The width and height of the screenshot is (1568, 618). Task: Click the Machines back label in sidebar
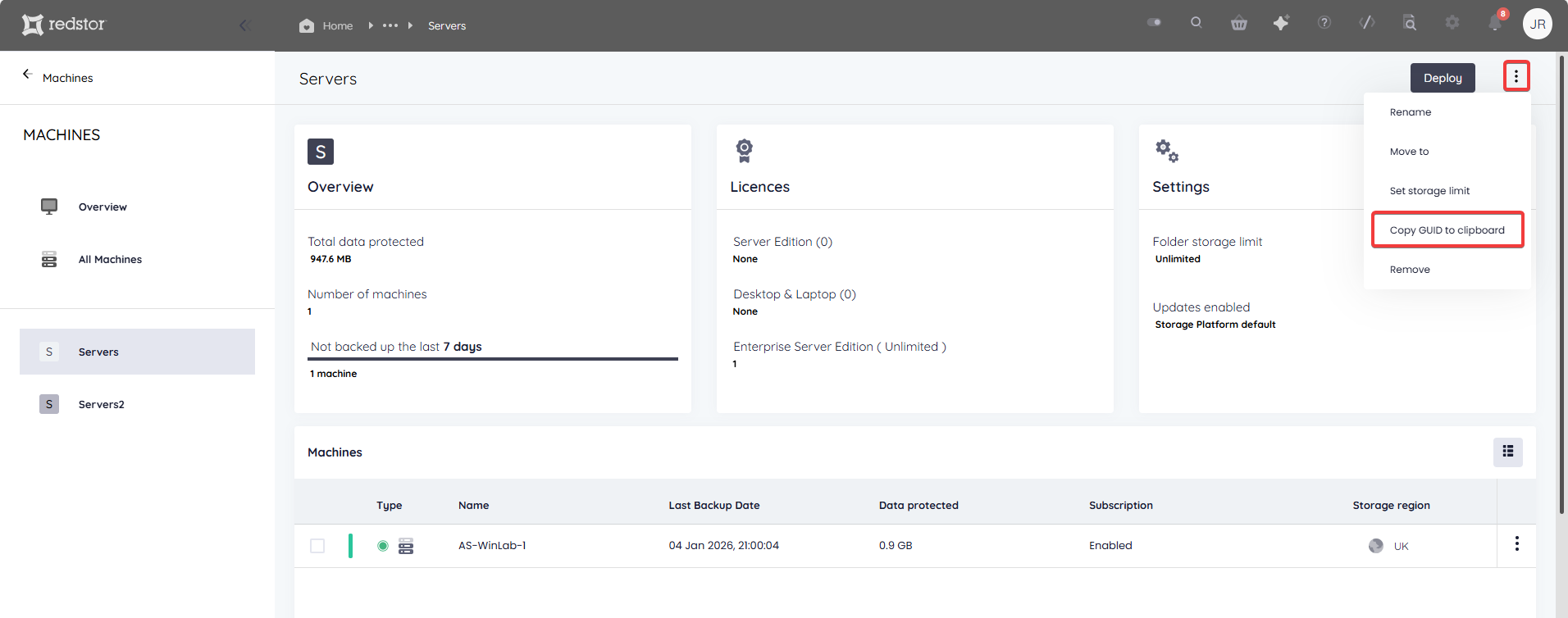click(68, 78)
